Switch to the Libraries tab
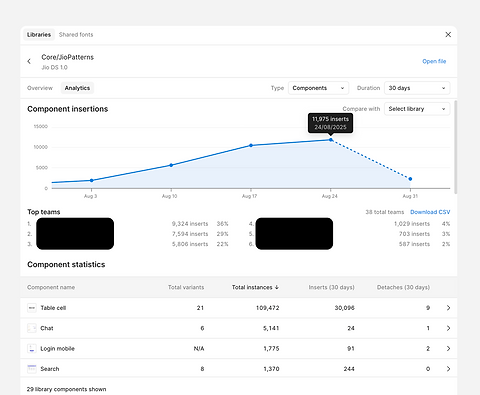The height and width of the screenshot is (395, 480). 39,35
